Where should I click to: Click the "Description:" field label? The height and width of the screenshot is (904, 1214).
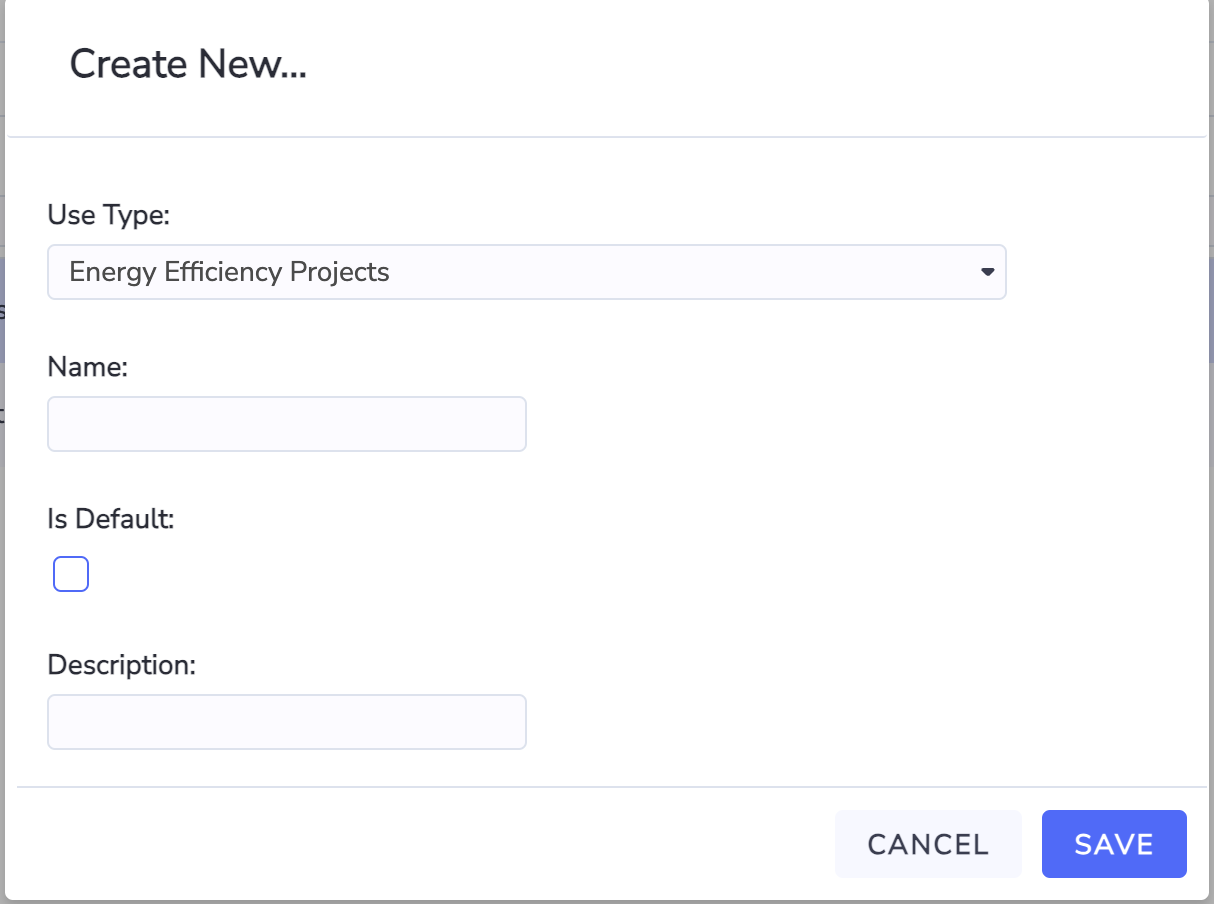(121, 665)
